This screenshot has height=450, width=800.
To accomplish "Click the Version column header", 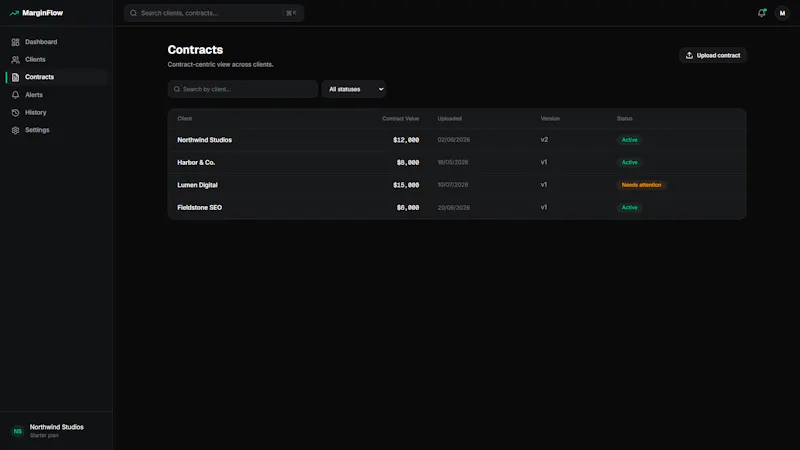I will 550,118.
